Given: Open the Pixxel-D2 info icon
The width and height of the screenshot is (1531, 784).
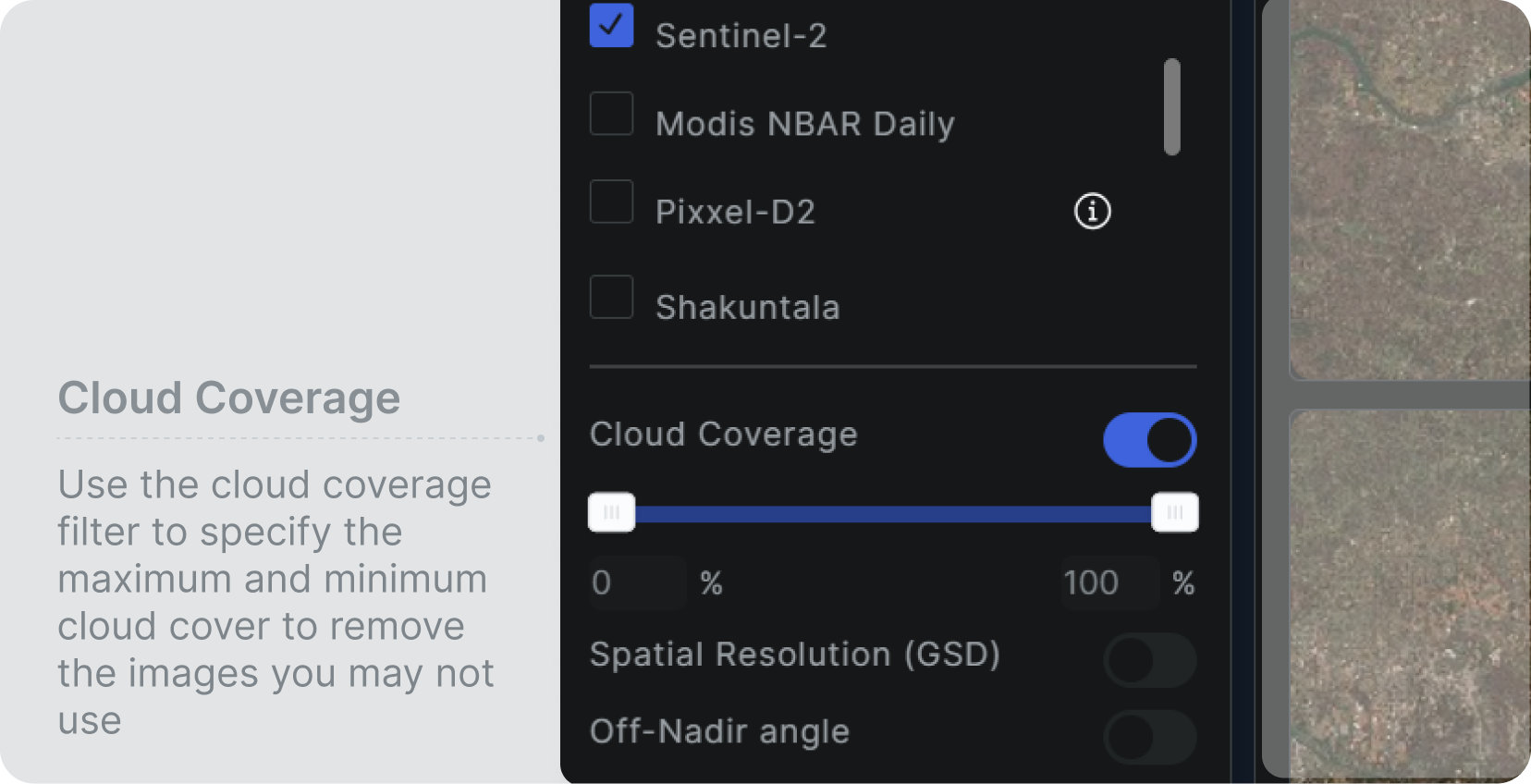Looking at the screenshot, I should pyautogui.click(x=1092, y=211).
